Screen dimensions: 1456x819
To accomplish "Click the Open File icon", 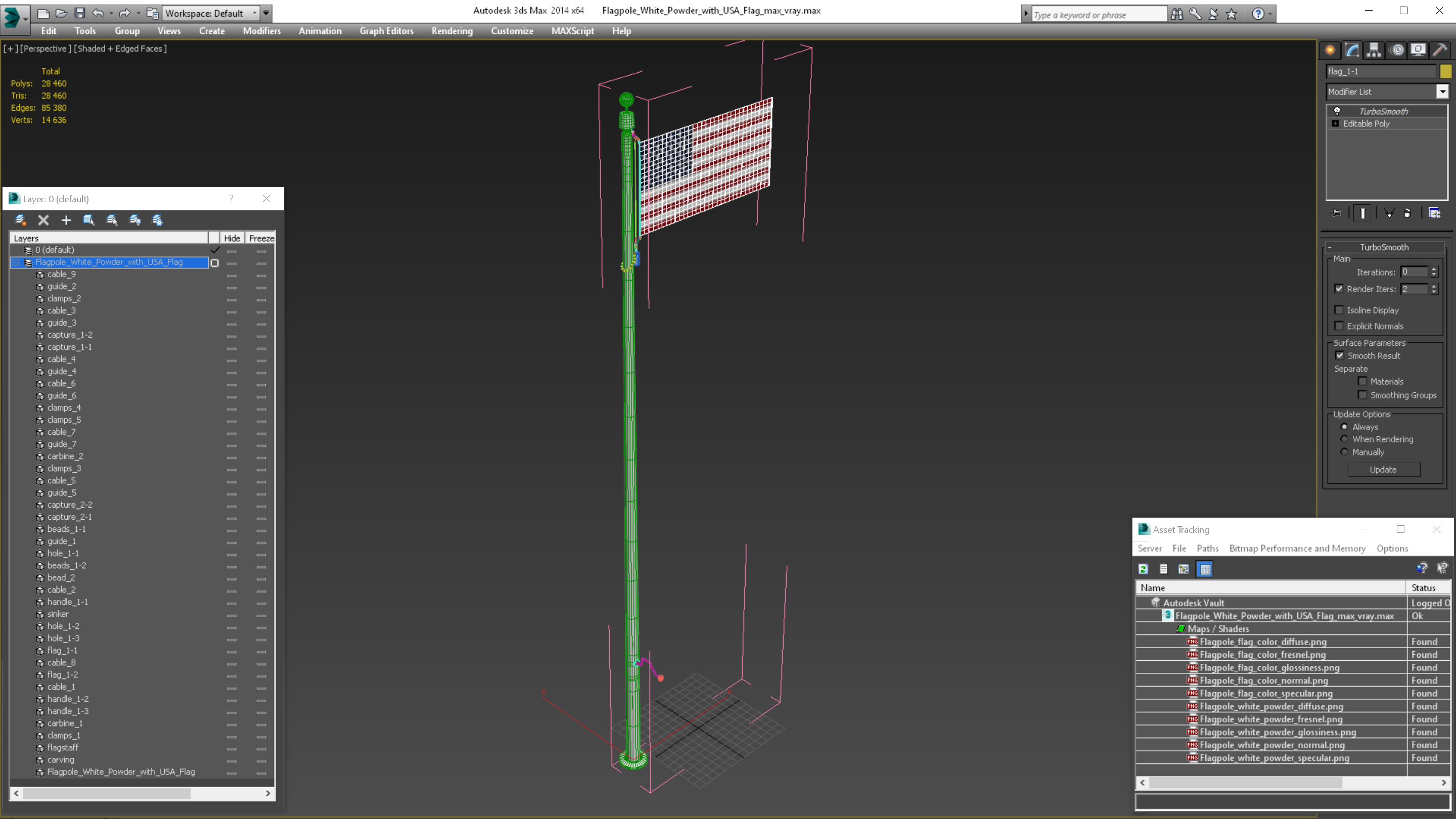I will click(x=61, y=13).
